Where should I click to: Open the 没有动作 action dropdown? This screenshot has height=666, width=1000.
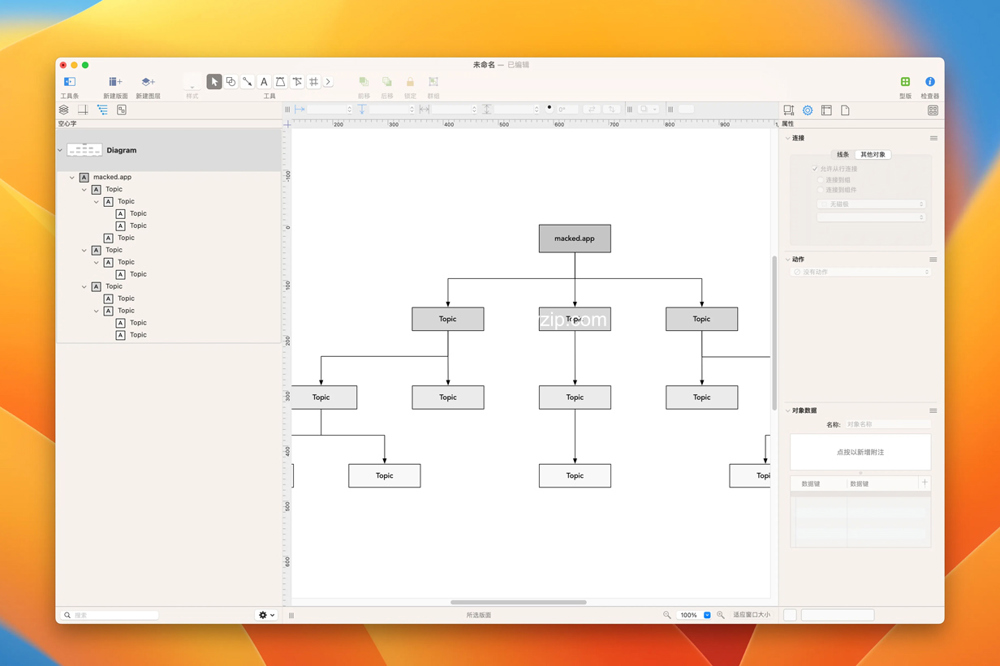point(861,272)
